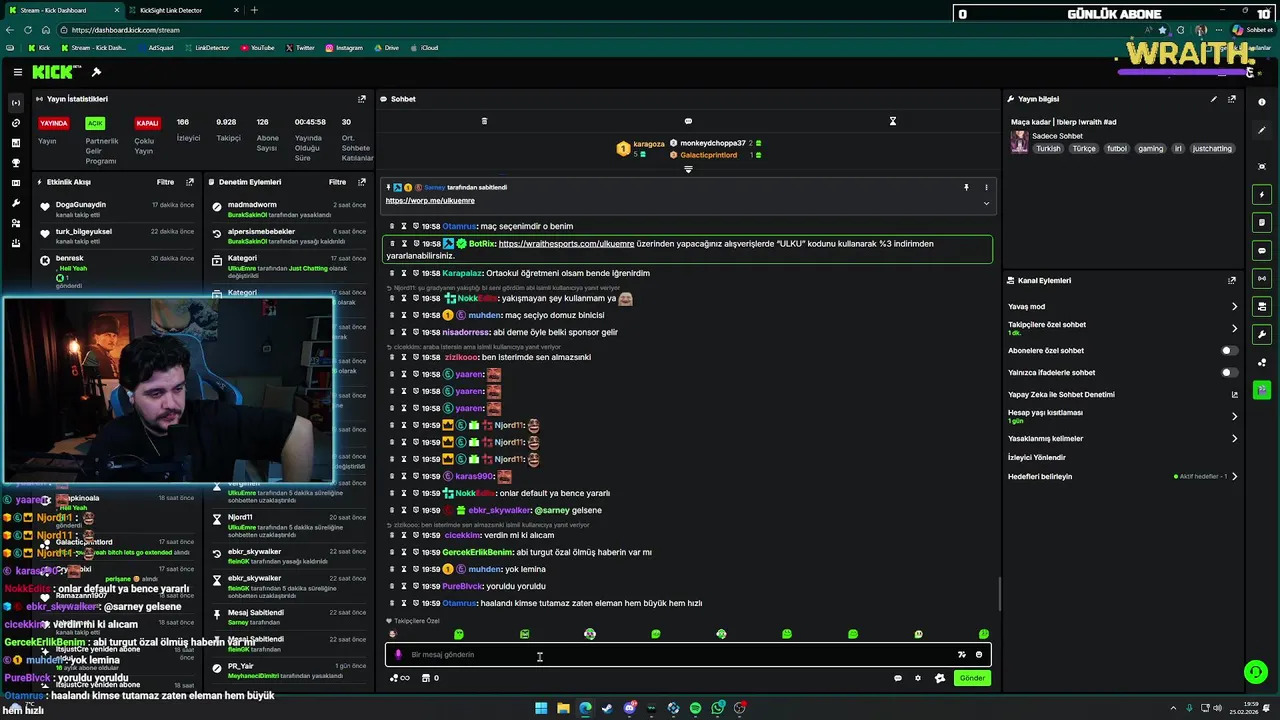1280x720 pixels.
Task: Open wraithesports.com link in BotRix message
Action: tap(566, 244)
